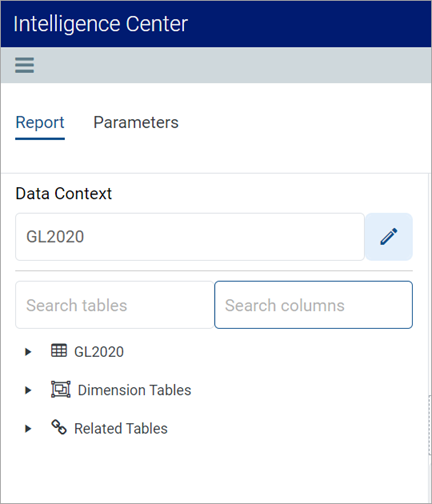Click the pencil edit data context icon
This screenshot has width=432, height=504.
click(x=389, y=237)
